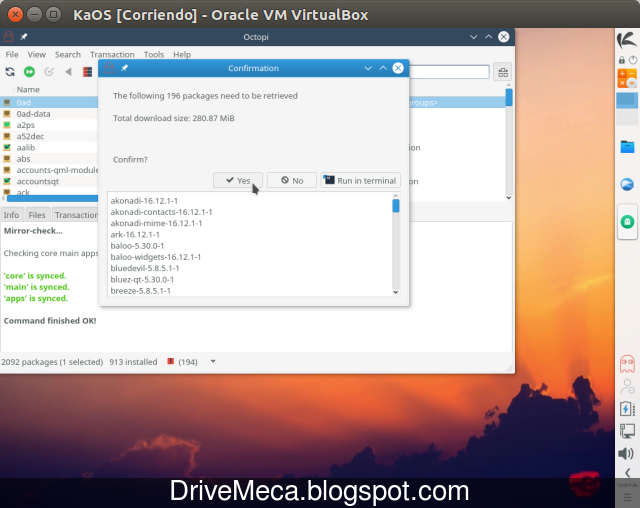
Task: Launch the web browser icon in side panel
Action: tap(627, 184)
